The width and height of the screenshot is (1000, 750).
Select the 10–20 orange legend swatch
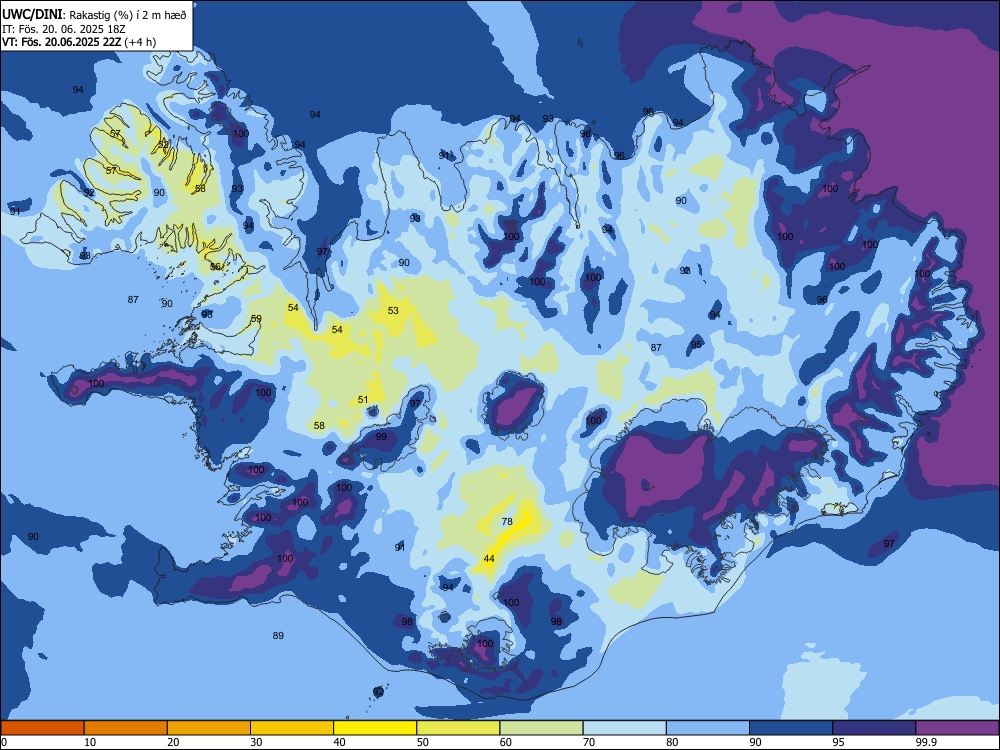(x=126, y=728)
